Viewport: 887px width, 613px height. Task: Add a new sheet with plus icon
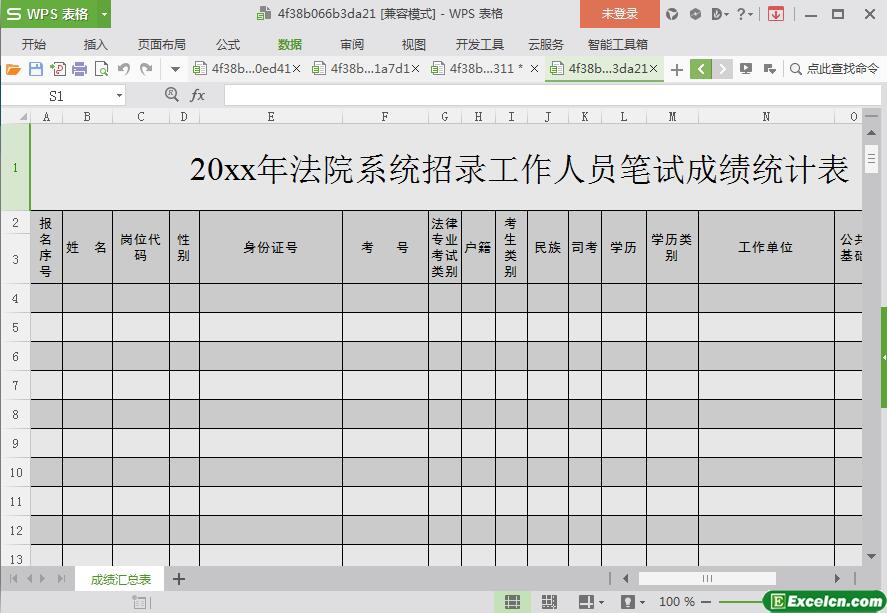(x=179, y=579)
